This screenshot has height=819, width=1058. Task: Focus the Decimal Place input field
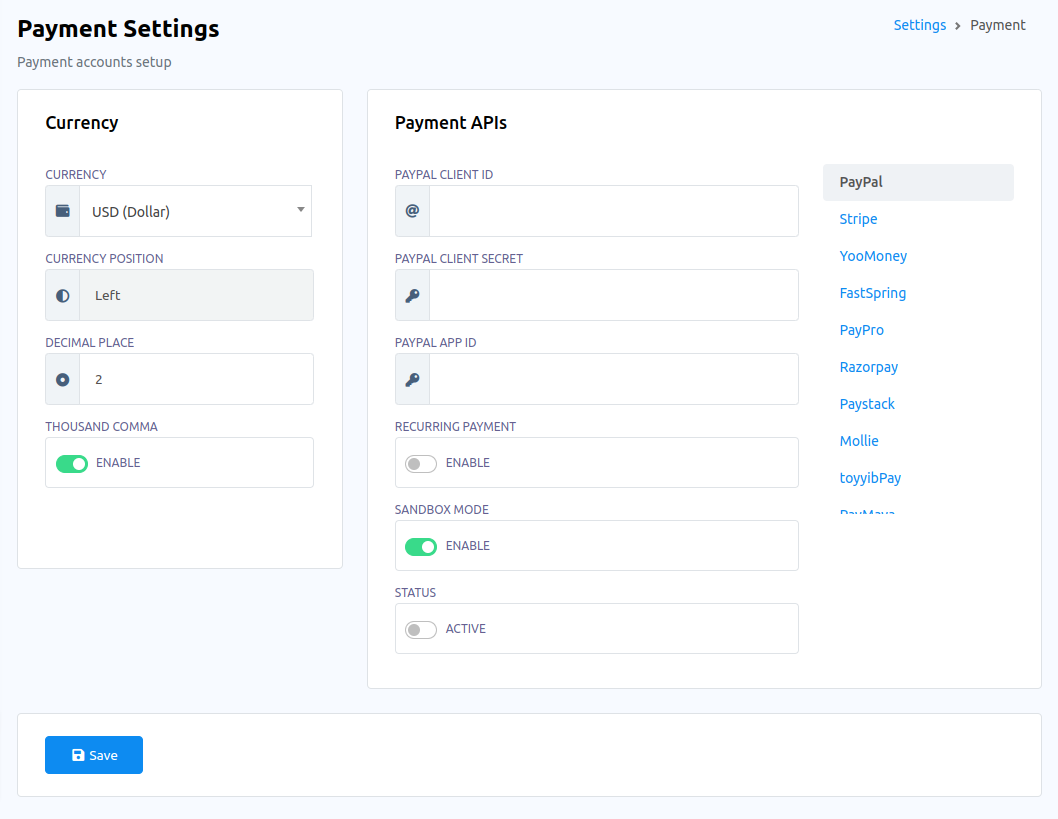pos(196,380)
